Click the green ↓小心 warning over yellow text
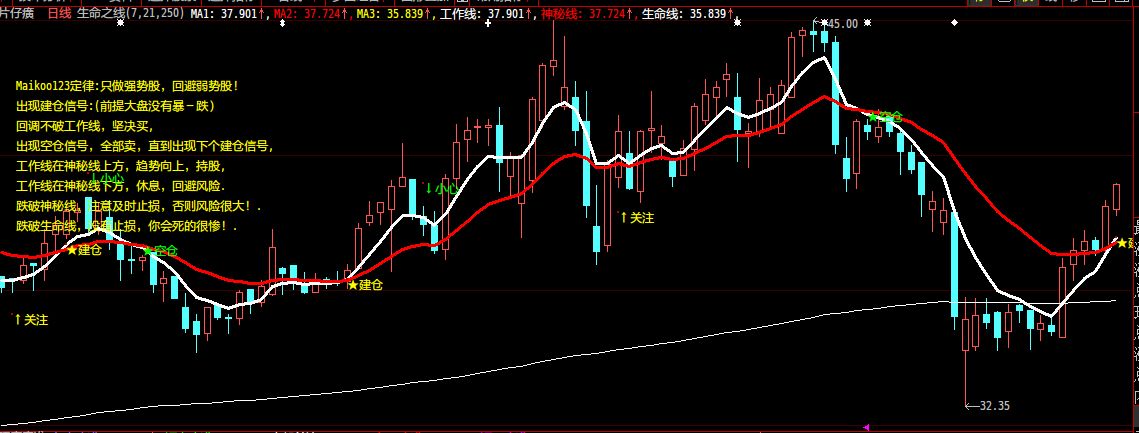The image size is (1139, 433). click(108, 178)
